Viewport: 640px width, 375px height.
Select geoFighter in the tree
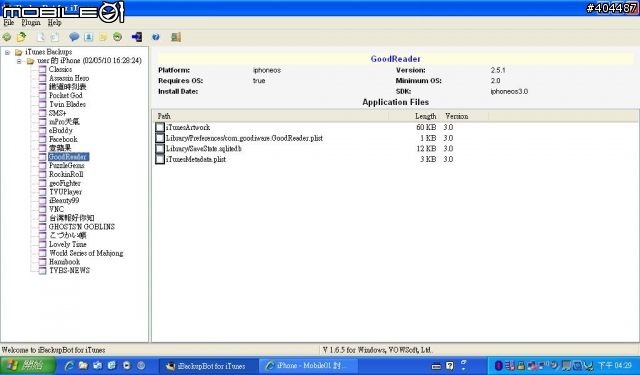tap(65, 183)
